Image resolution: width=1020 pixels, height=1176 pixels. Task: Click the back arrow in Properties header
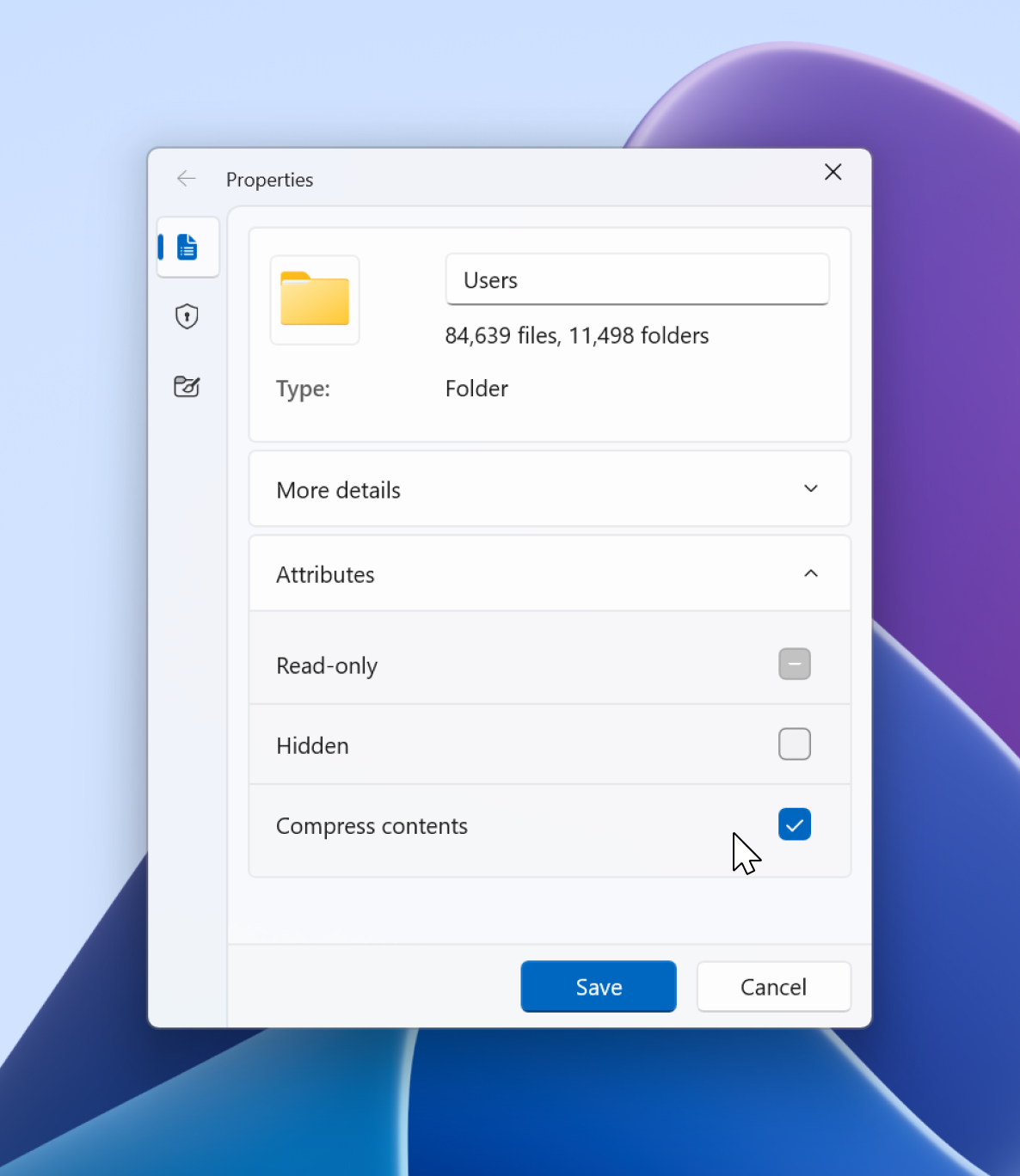coord(186,179)
